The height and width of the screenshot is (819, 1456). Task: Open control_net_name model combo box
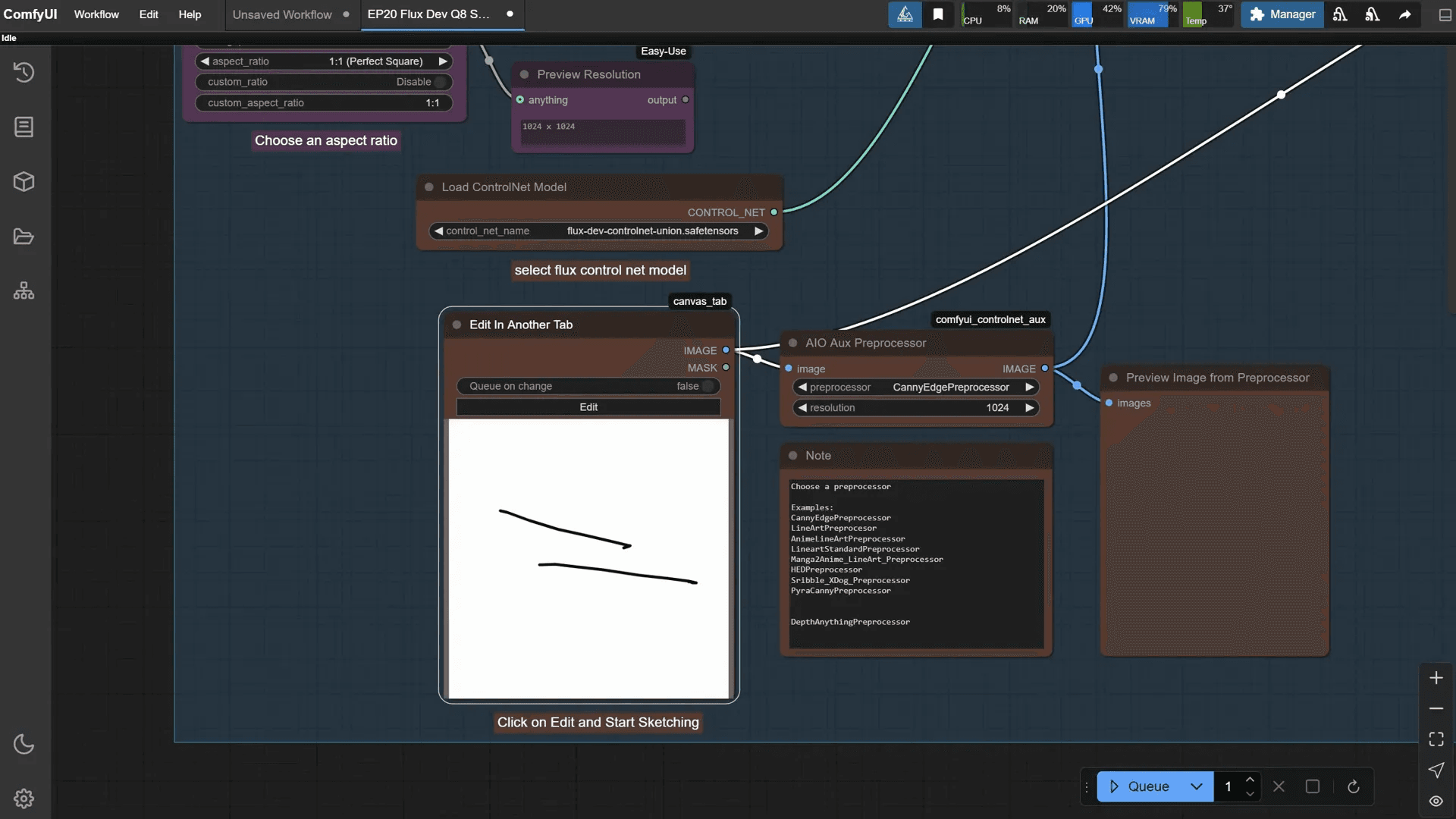(599, 231)
